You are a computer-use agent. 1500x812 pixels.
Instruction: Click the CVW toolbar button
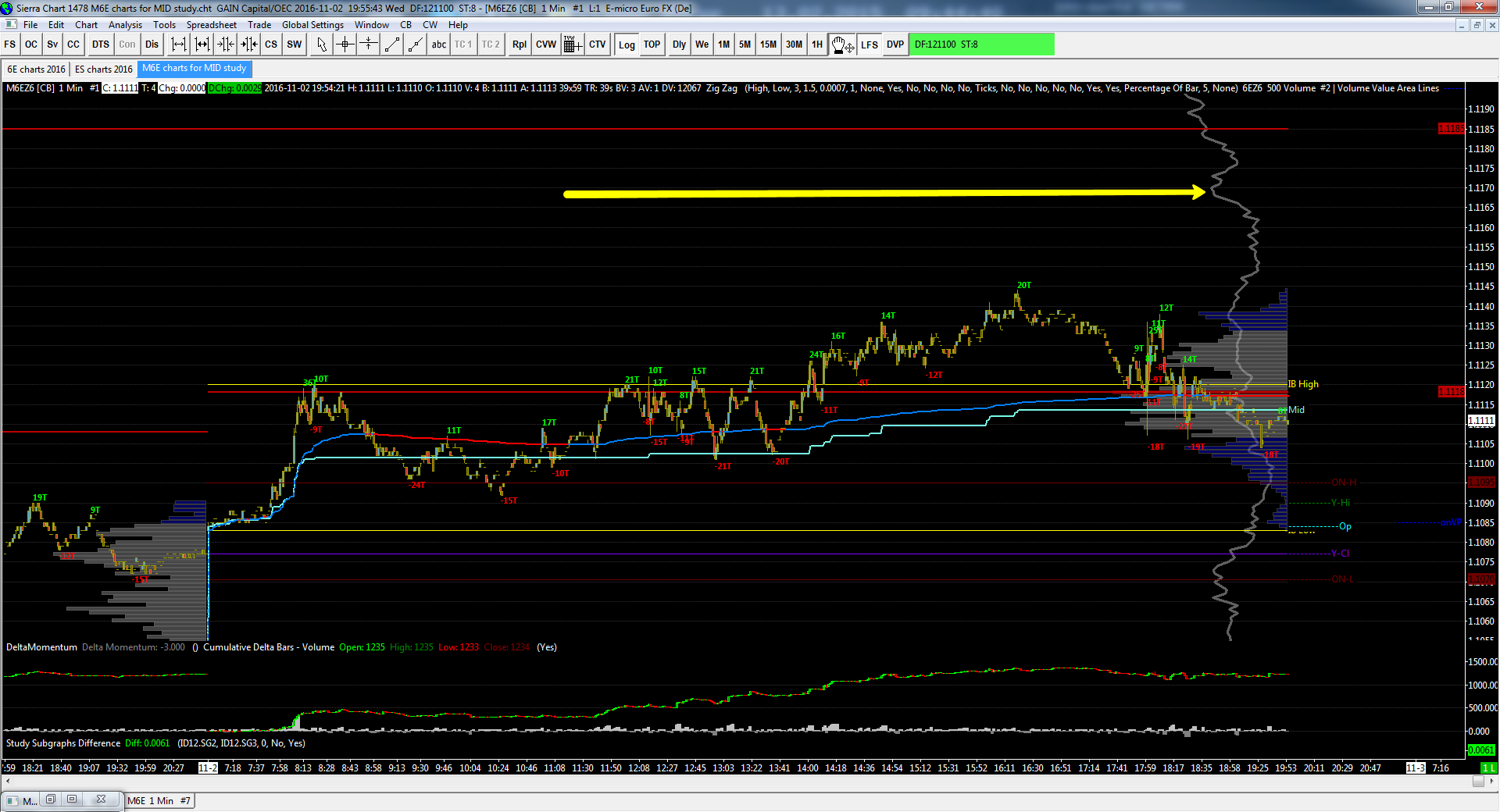[x=546, y=45]
